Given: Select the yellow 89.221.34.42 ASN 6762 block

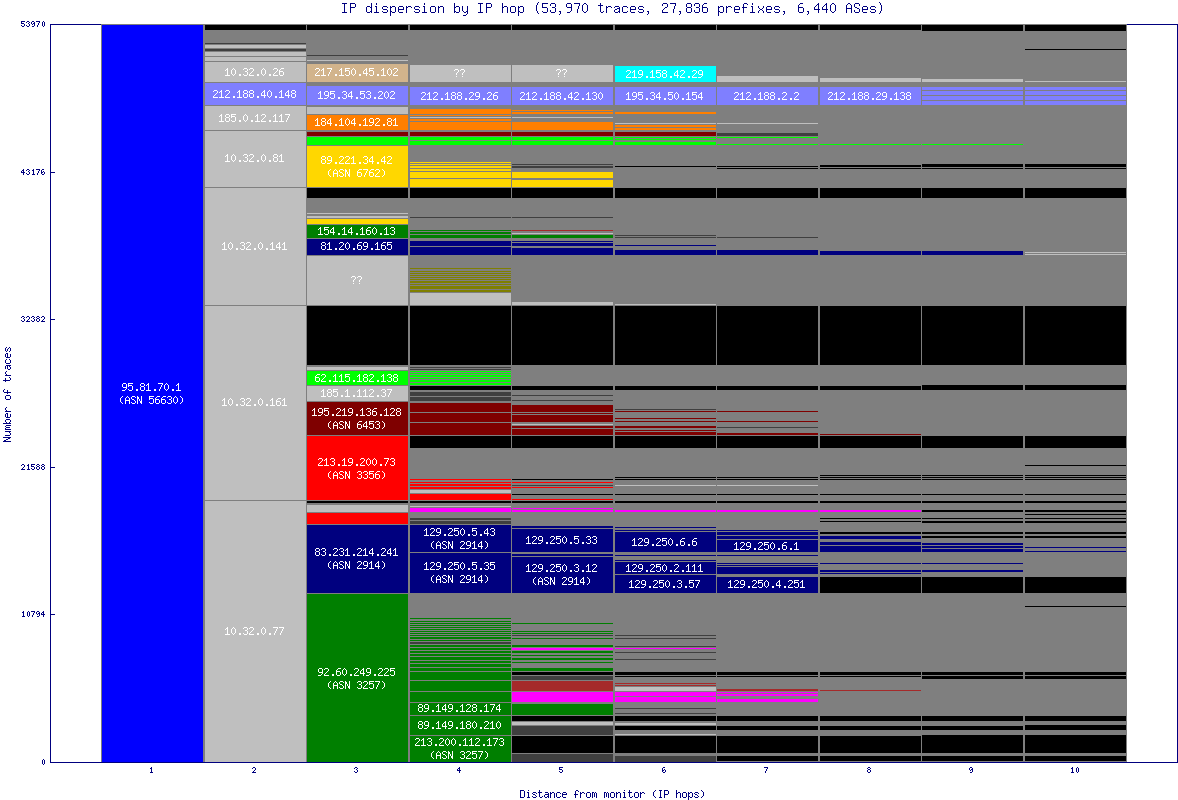Looking at the screenshot, I should coord(356,166).
